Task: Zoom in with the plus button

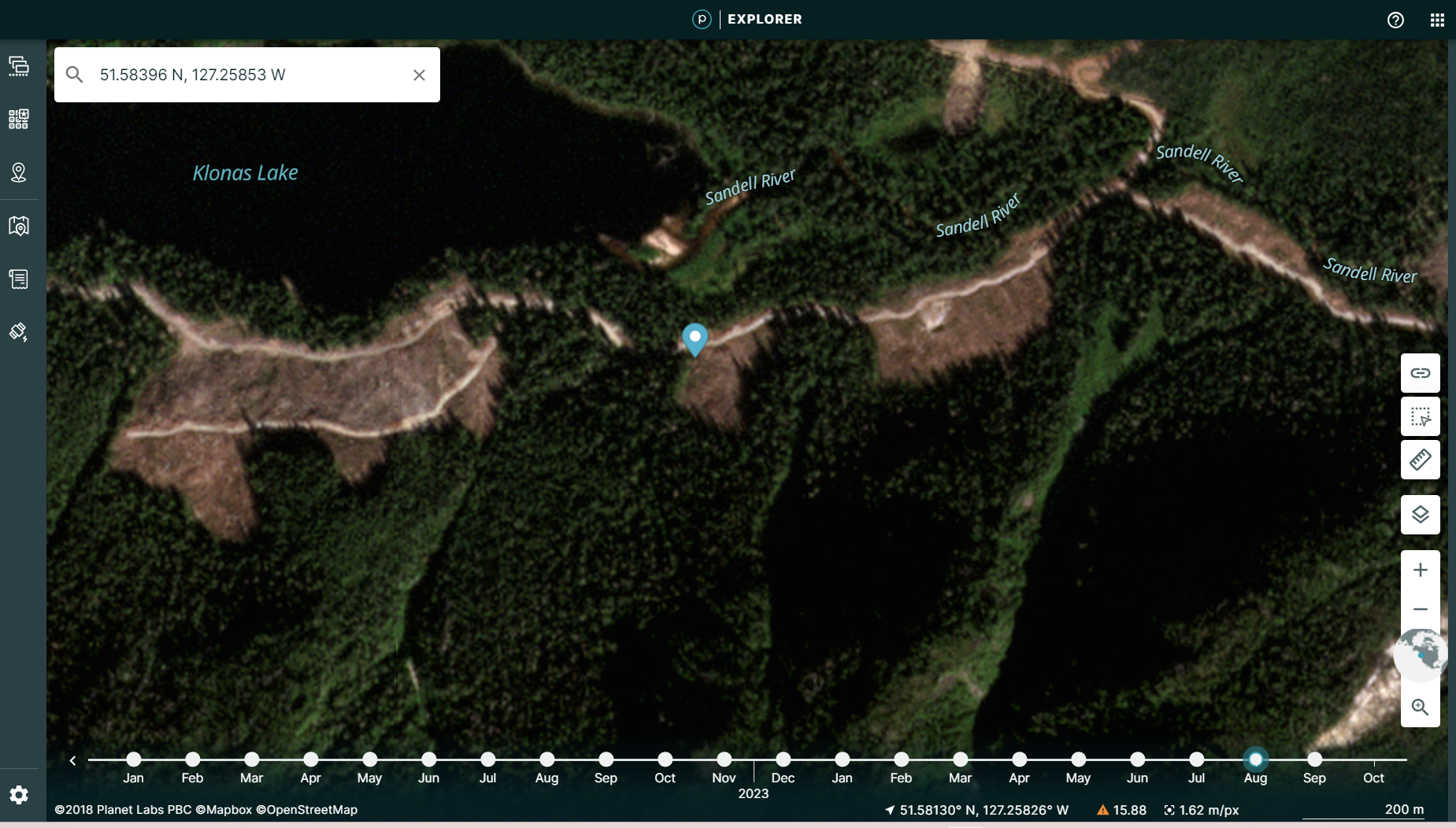Action: (1421, 570)
